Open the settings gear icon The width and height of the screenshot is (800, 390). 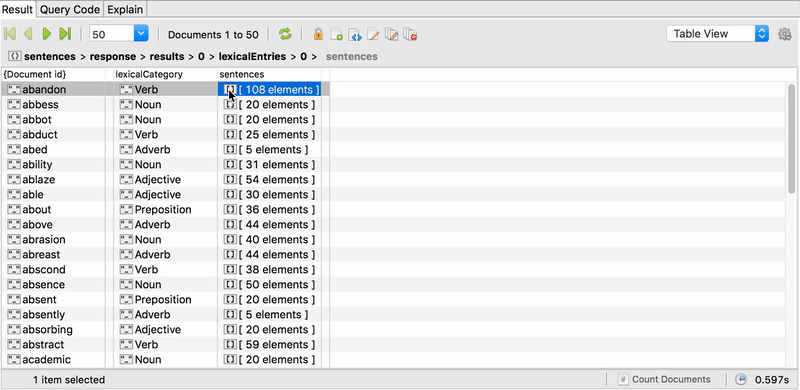(x=784, y=34)
